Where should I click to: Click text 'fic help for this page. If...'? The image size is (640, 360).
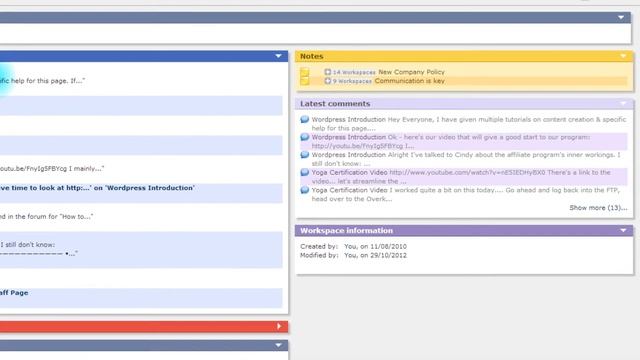tap(42, 81)
